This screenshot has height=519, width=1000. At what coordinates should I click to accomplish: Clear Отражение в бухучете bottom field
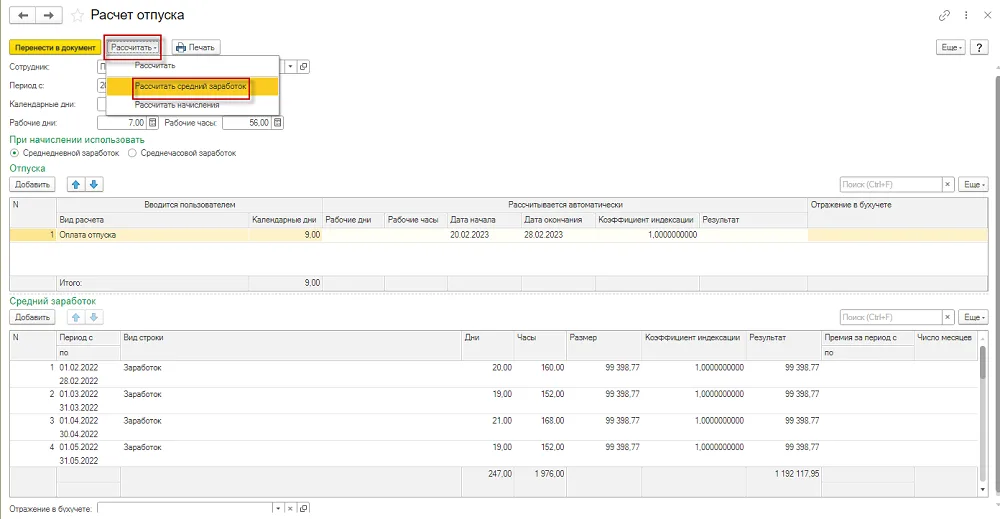coord(290,509)
